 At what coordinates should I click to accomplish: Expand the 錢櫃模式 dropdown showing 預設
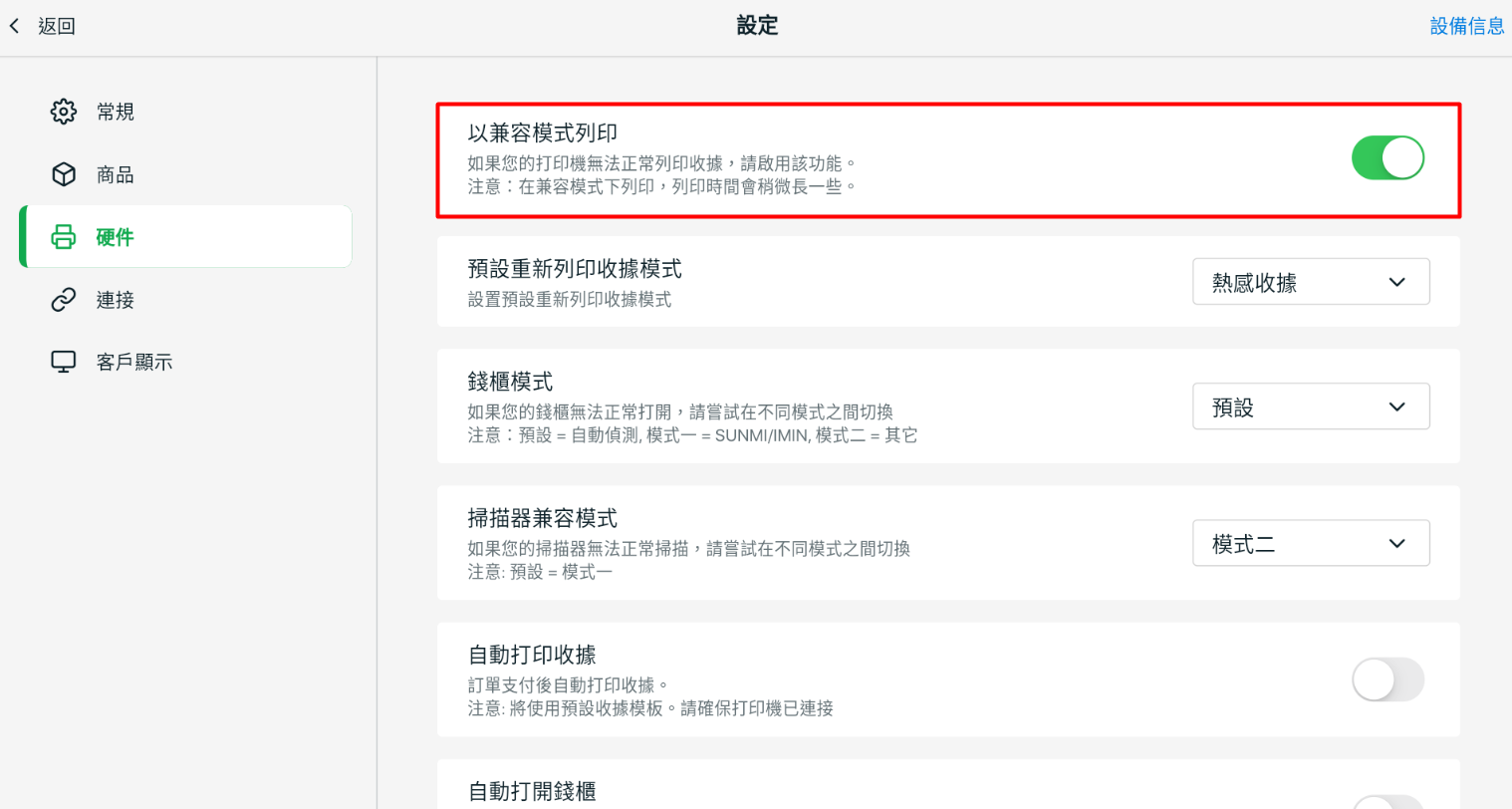coord(1310,406)
